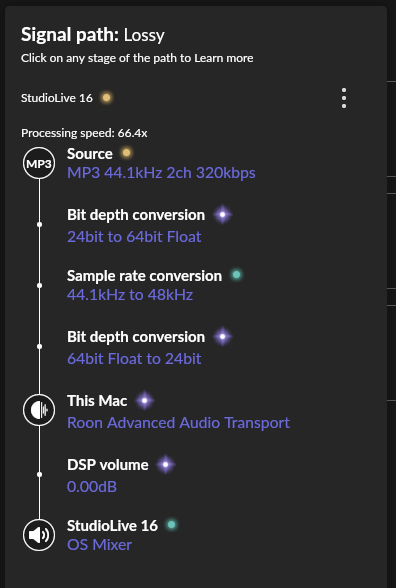Click the 0.00dB DSP volume value
Screen dimensions: 396x588
click(x=92, y=487)
